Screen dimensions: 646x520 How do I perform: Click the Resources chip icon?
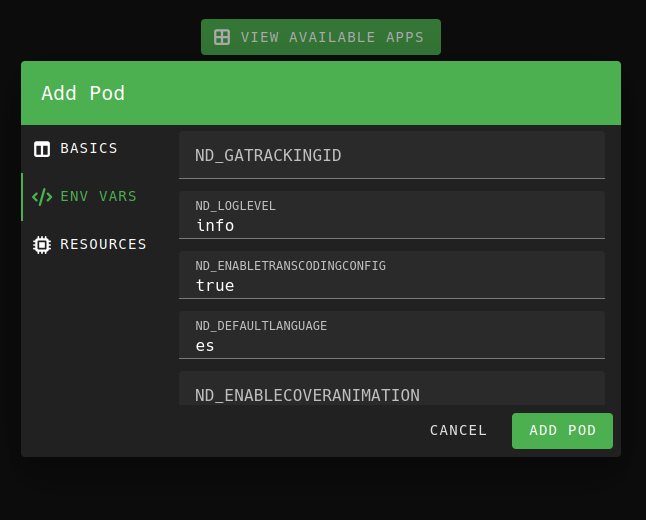42,245
